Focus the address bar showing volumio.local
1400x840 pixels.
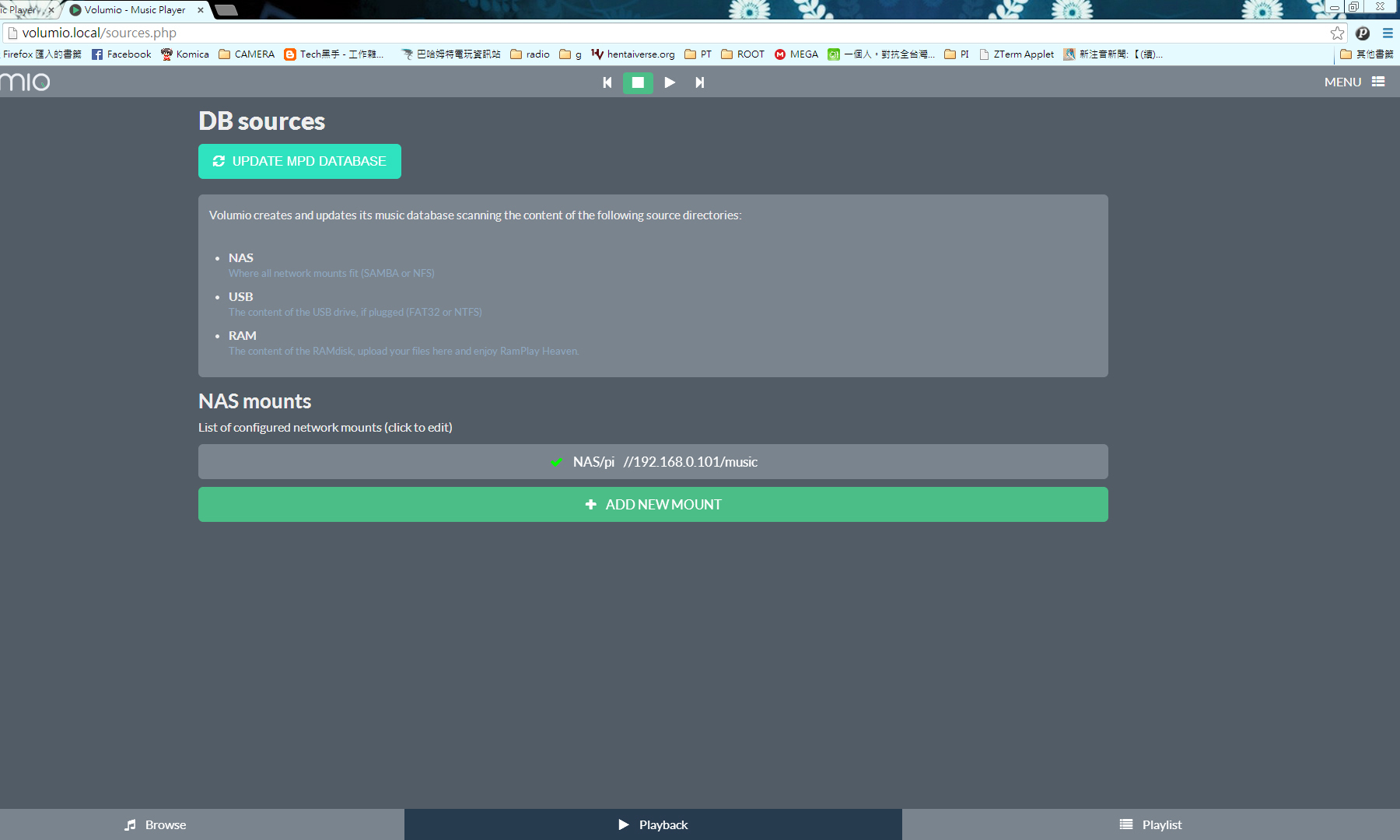[669, 33]
